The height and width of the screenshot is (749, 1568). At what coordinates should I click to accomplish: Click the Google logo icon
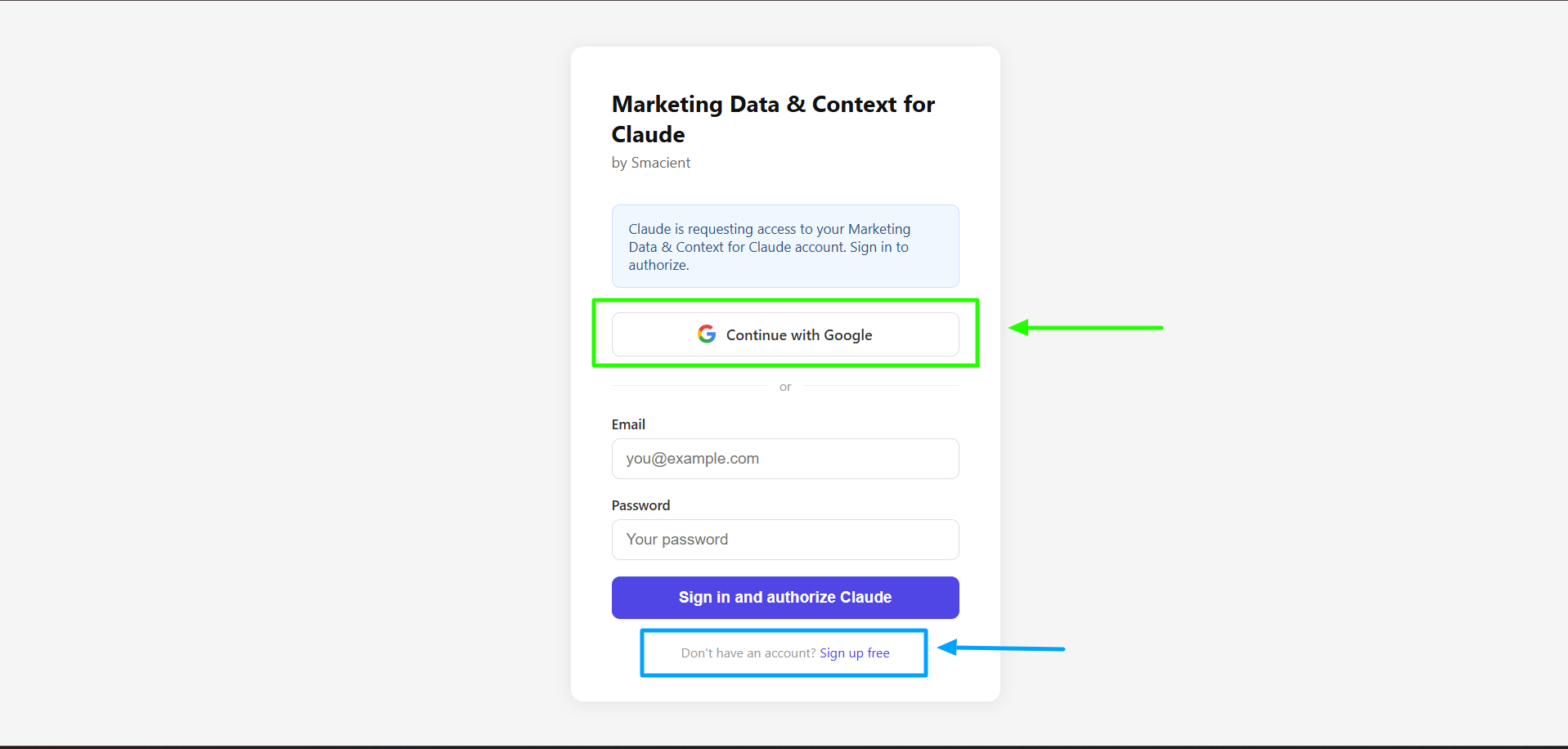707,334
